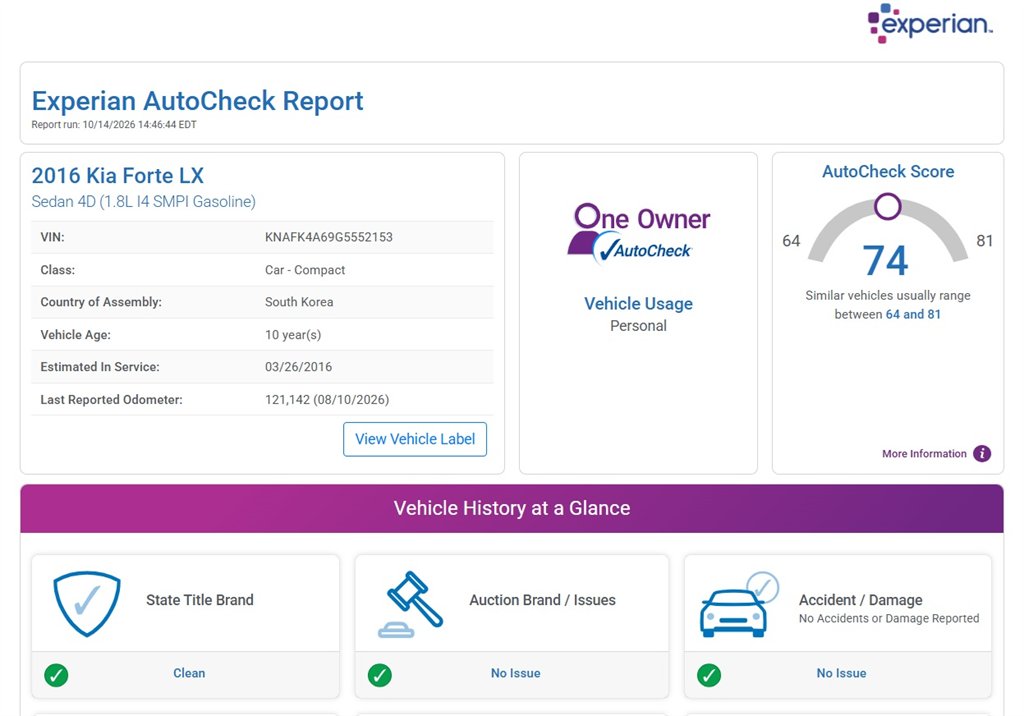Open the More Information info icon

tap(982, 453)
